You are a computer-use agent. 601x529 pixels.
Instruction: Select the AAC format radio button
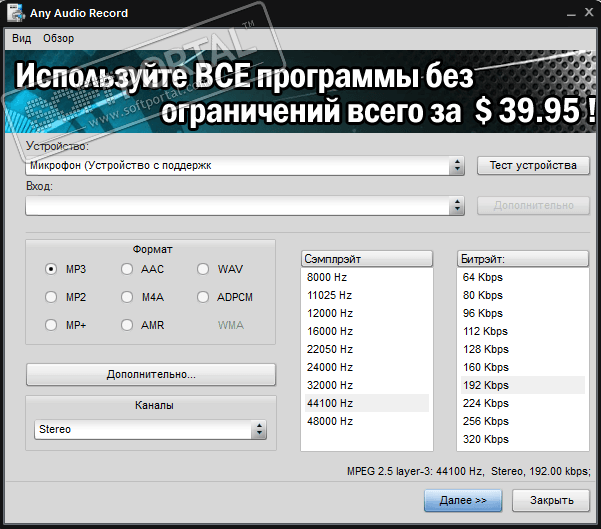pyautogui.click(x=127, y=269)
